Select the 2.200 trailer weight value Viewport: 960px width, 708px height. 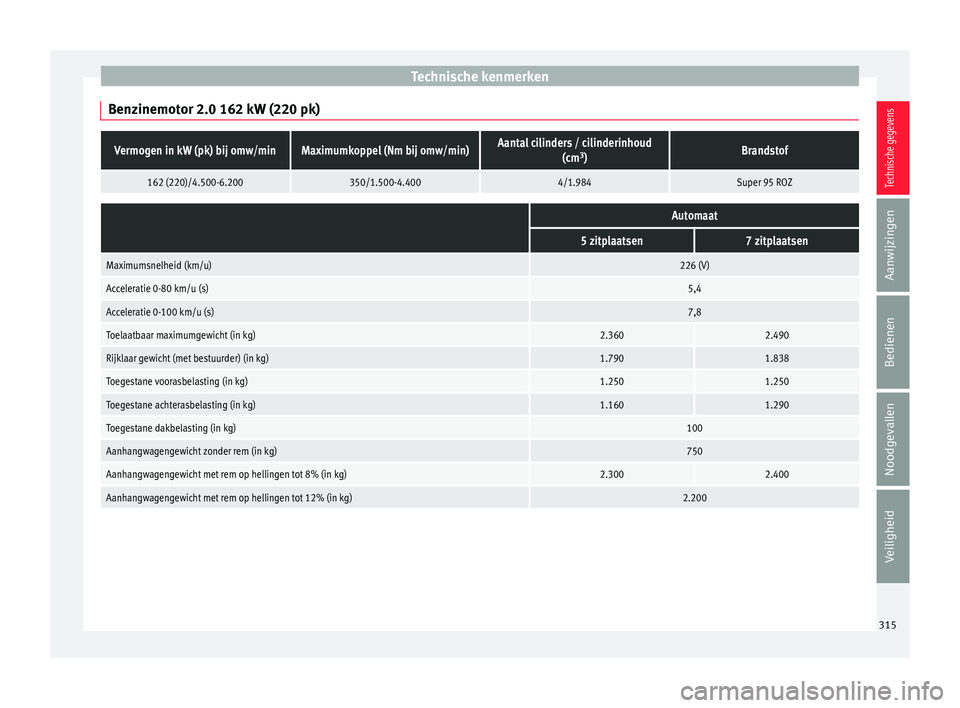pyautogui.click(x=693, y=497)
